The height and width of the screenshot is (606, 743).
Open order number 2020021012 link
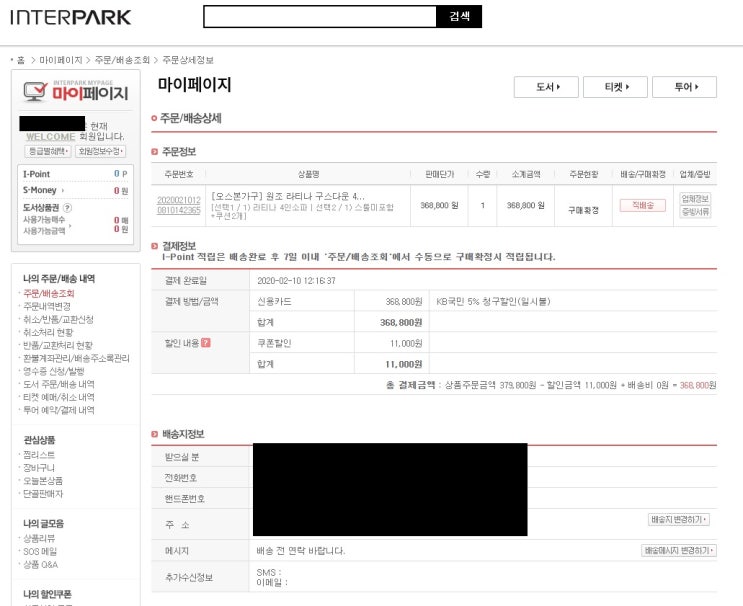tap(179, 205)
